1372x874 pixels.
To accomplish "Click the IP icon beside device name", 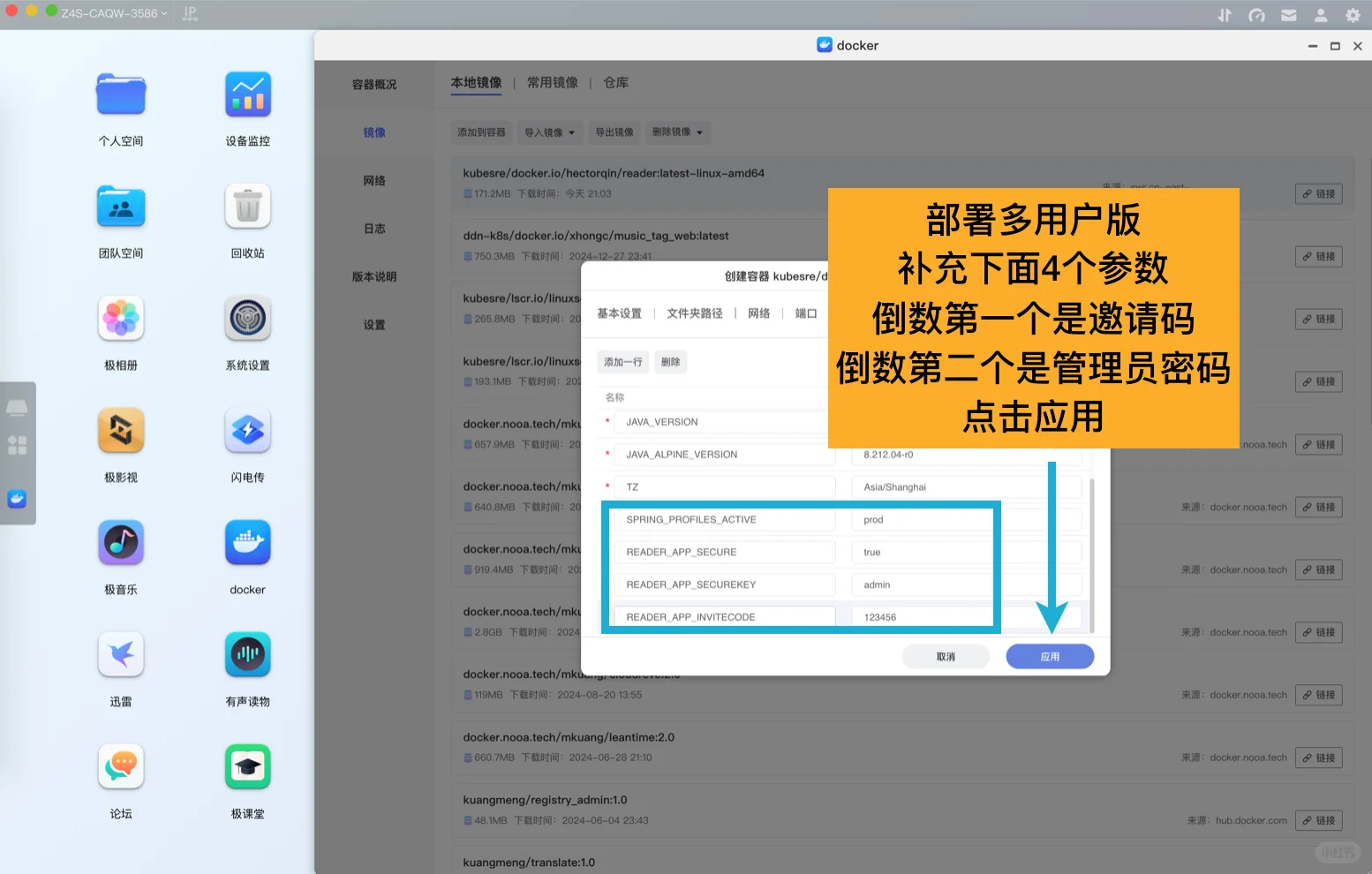I will point(190,13).
